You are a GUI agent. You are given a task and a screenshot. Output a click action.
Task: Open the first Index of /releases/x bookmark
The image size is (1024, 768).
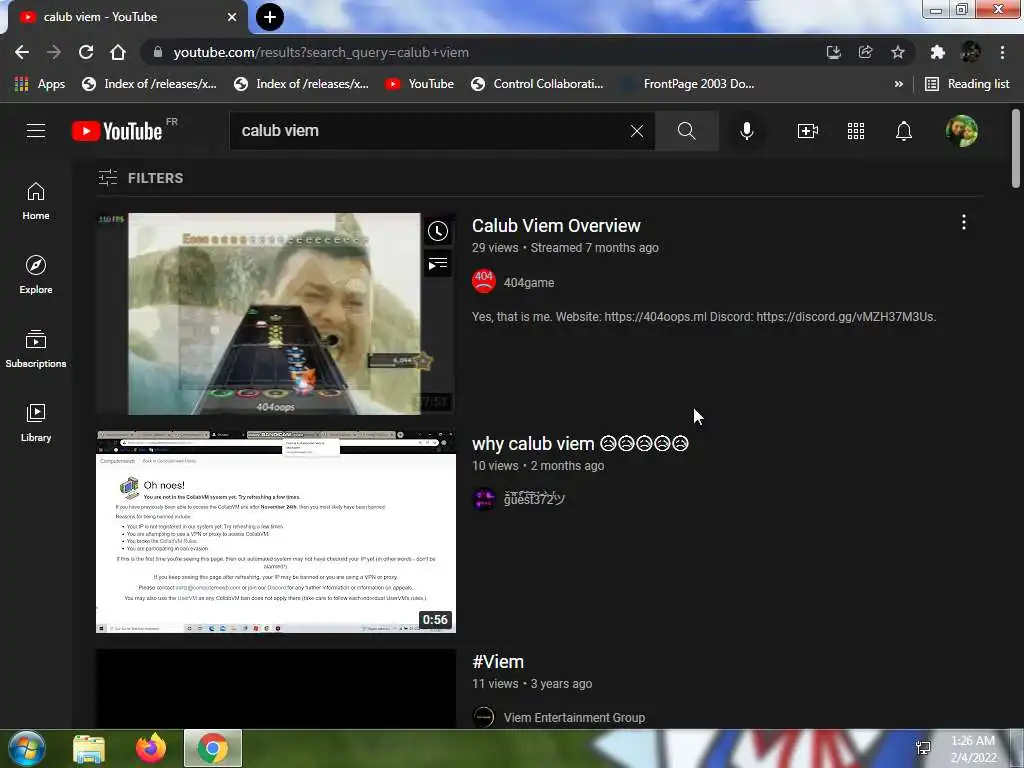150,84
